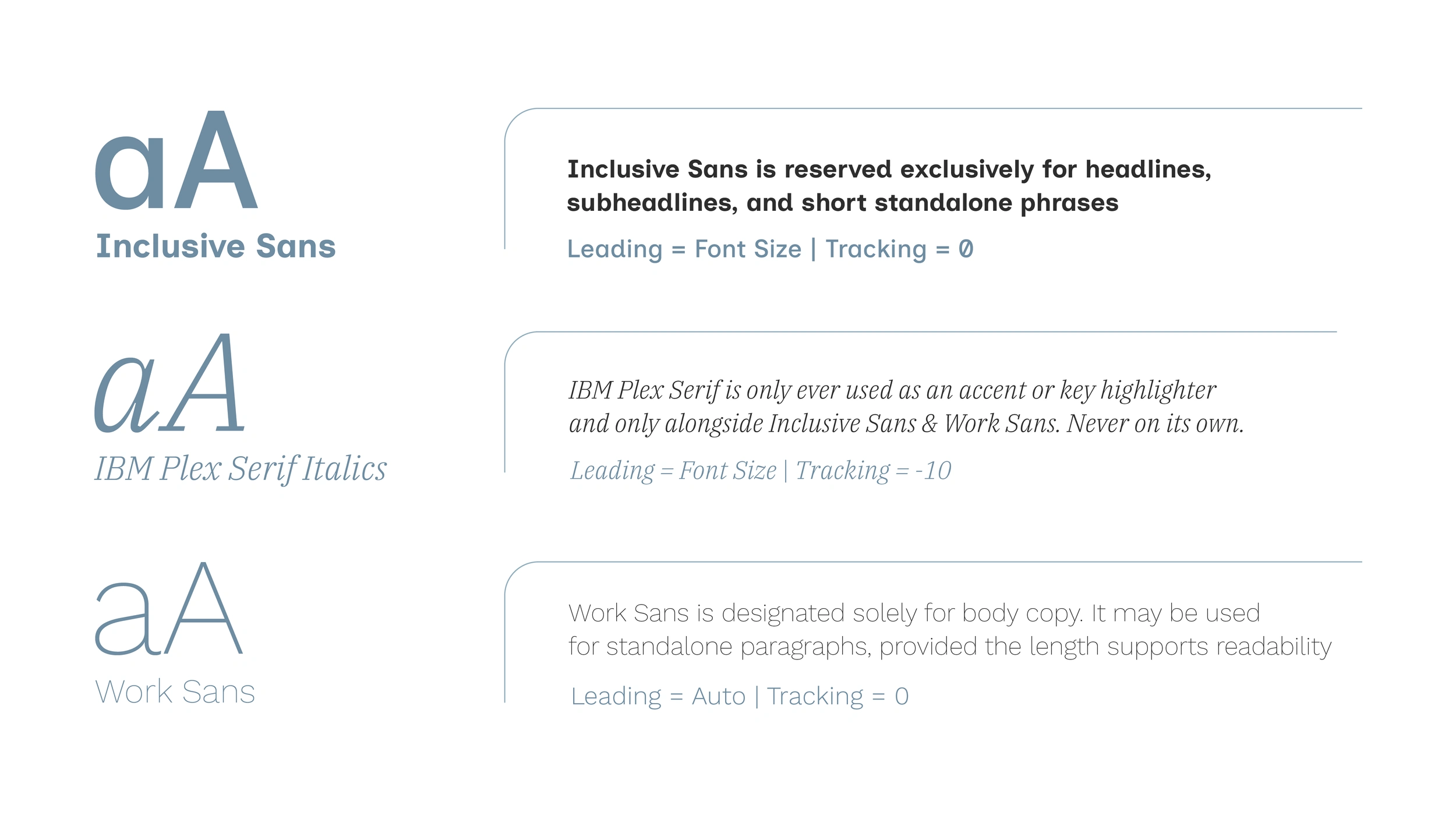The width and height of the screenshot is (1456, 819).
Task: Click the 'subheadlines, and short standalone phrases' line
Action: point(842,203)
